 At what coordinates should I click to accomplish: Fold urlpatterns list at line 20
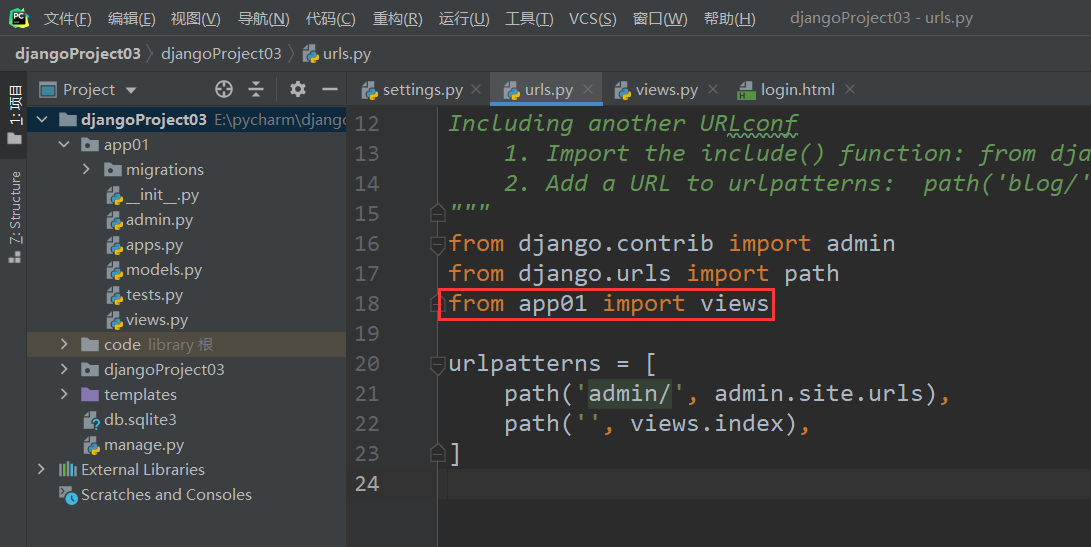(438, 364)
